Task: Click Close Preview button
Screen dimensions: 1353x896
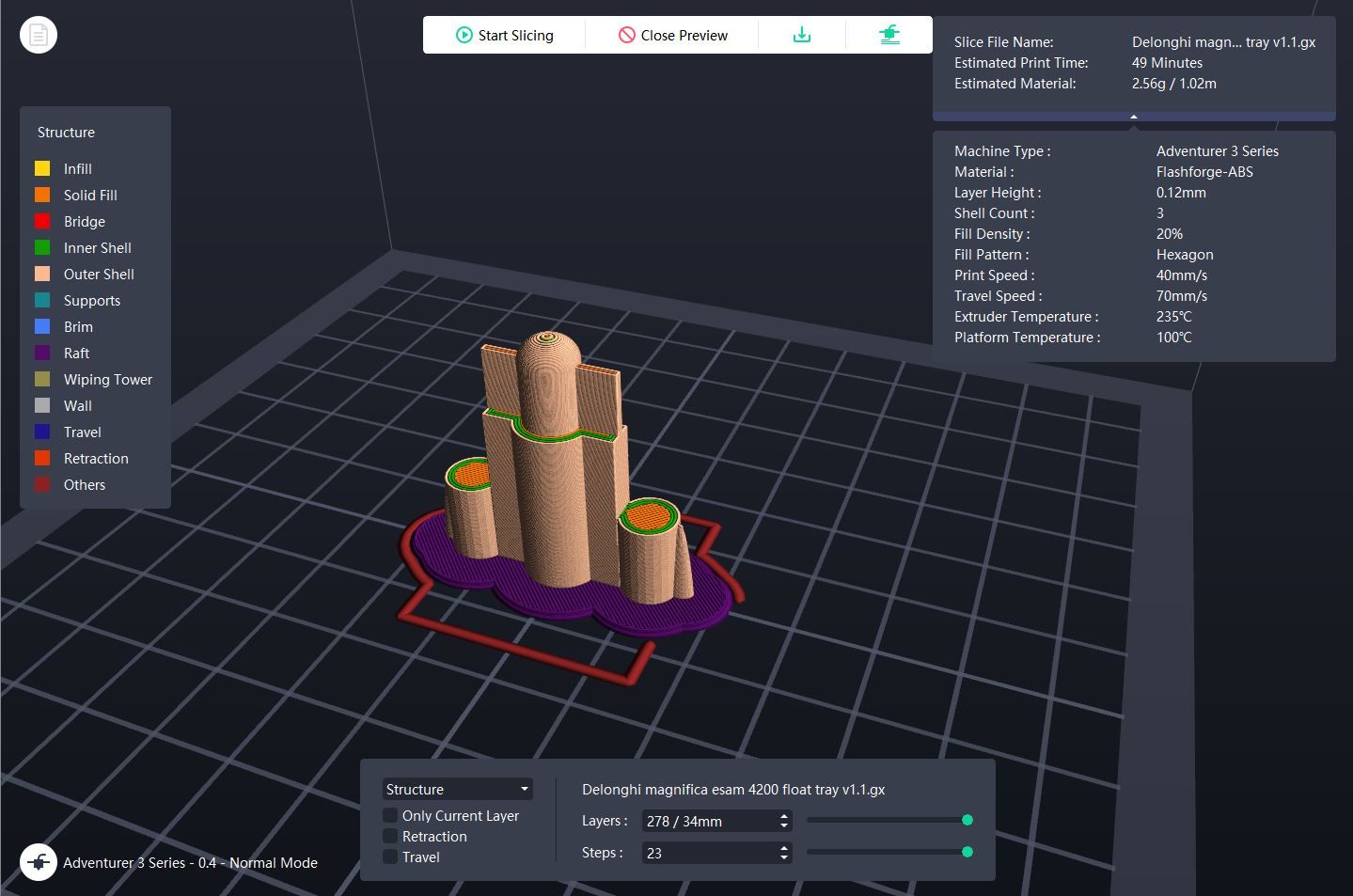Action: pos(672,35)
